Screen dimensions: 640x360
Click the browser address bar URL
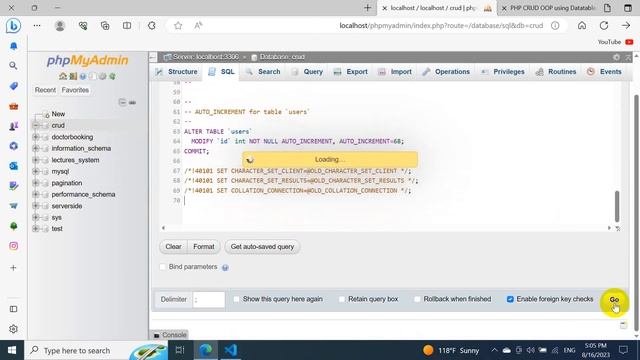click(441, 26)
